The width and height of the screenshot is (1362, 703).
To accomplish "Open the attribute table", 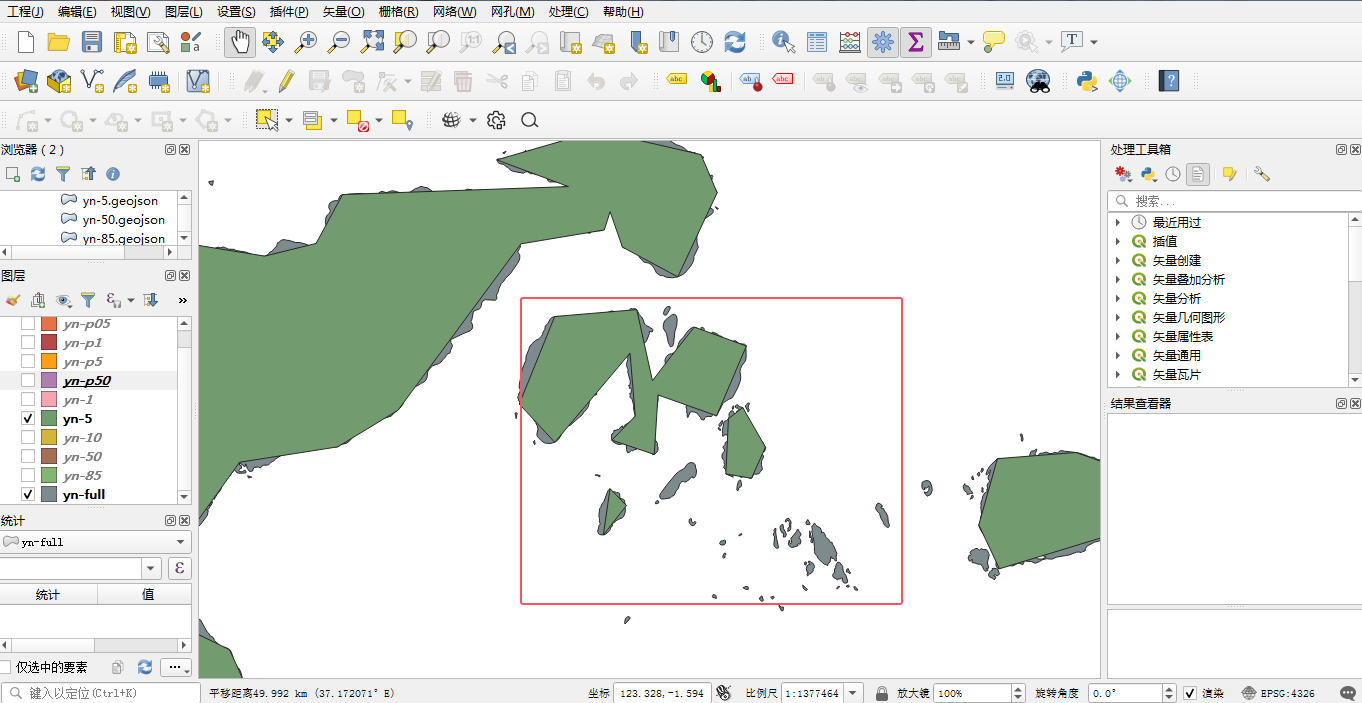I will 817,42.
